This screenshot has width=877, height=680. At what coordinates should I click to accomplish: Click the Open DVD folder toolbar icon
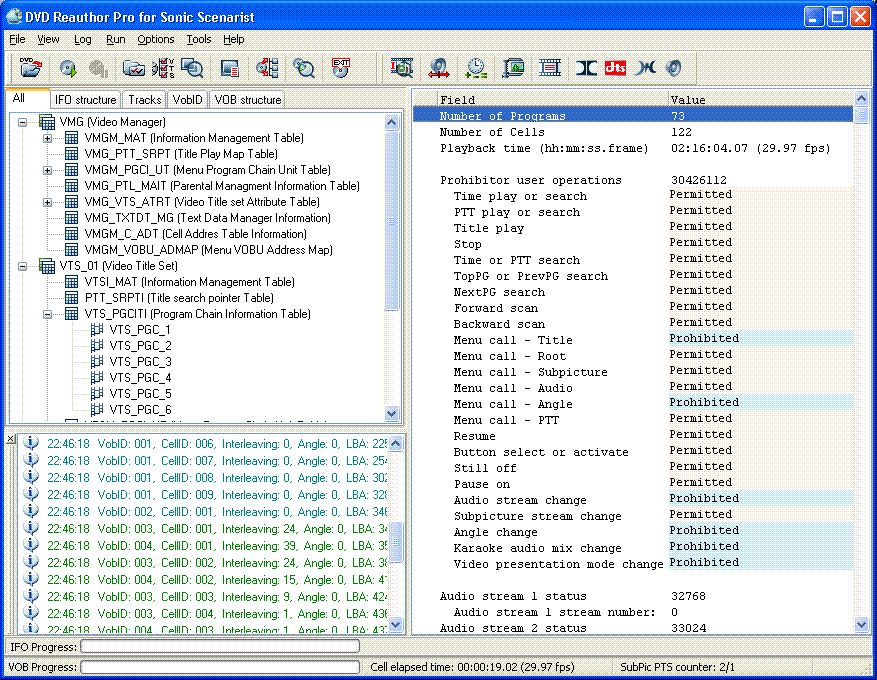pos(30,68)
